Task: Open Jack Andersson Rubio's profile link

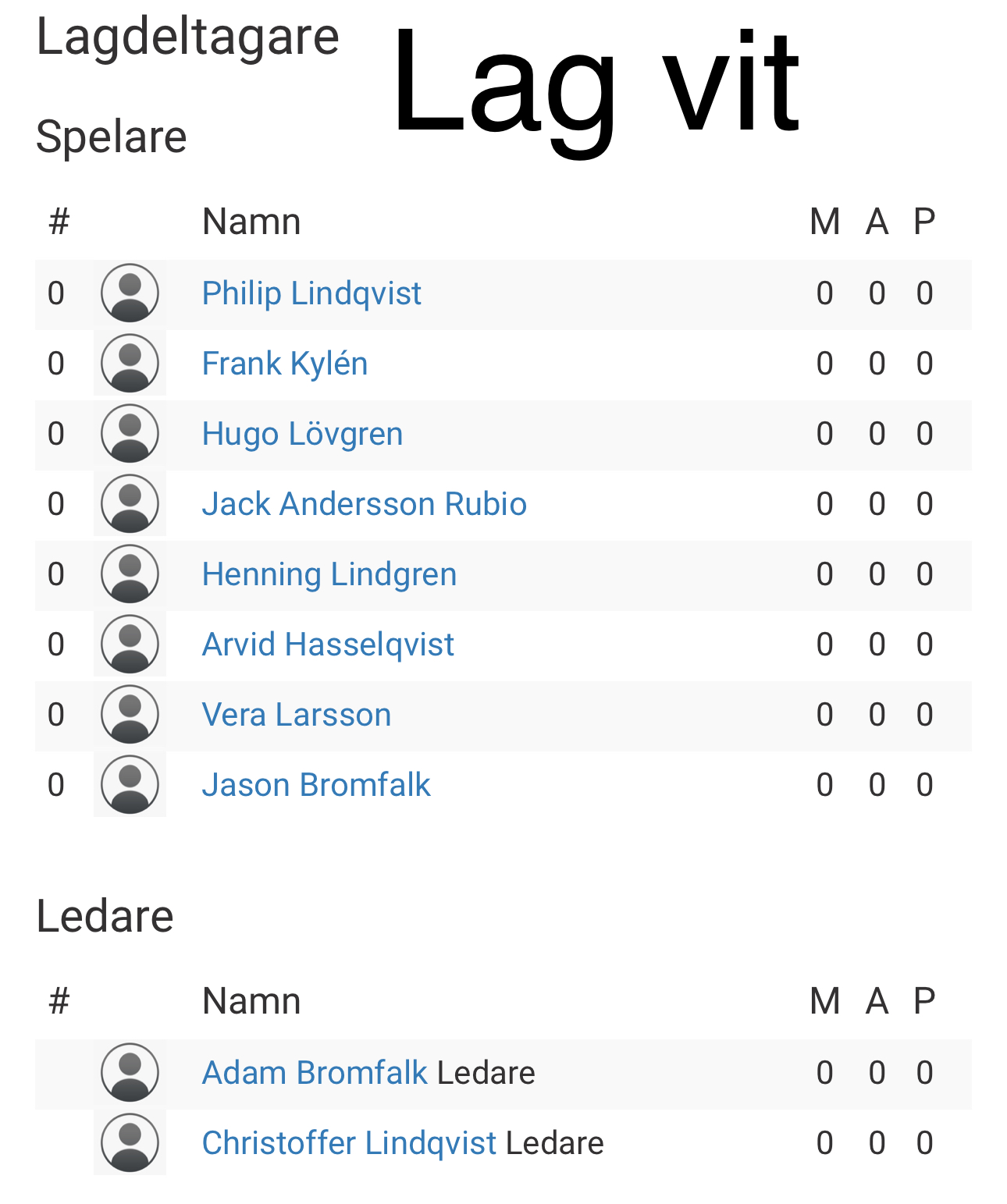Action: click(364, 504)
